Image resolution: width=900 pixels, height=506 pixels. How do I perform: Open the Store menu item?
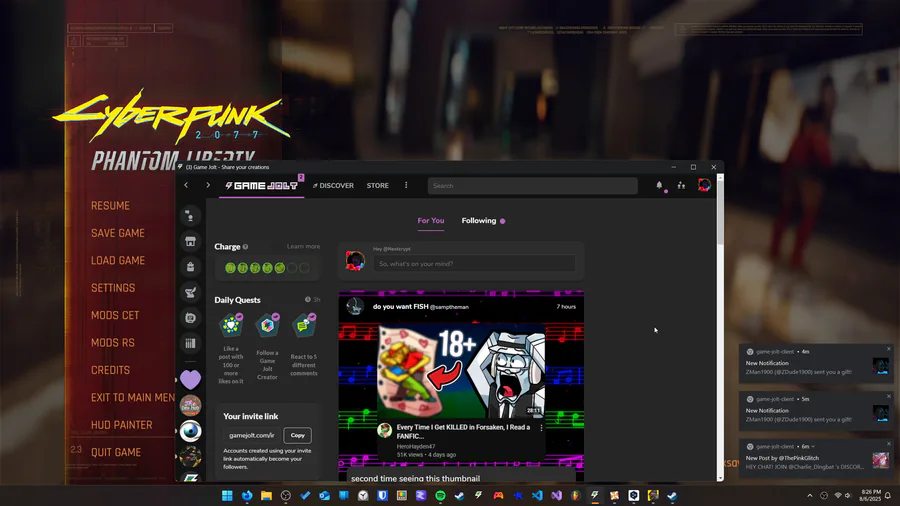[378, 185]
